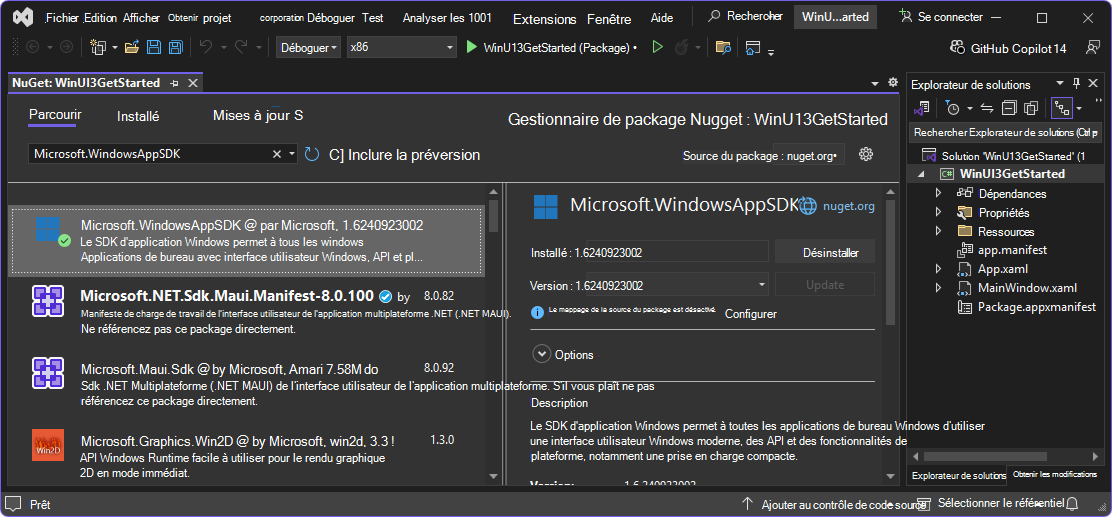
Task: Click the Hot Reload flame icon
Action: (682, 48)
